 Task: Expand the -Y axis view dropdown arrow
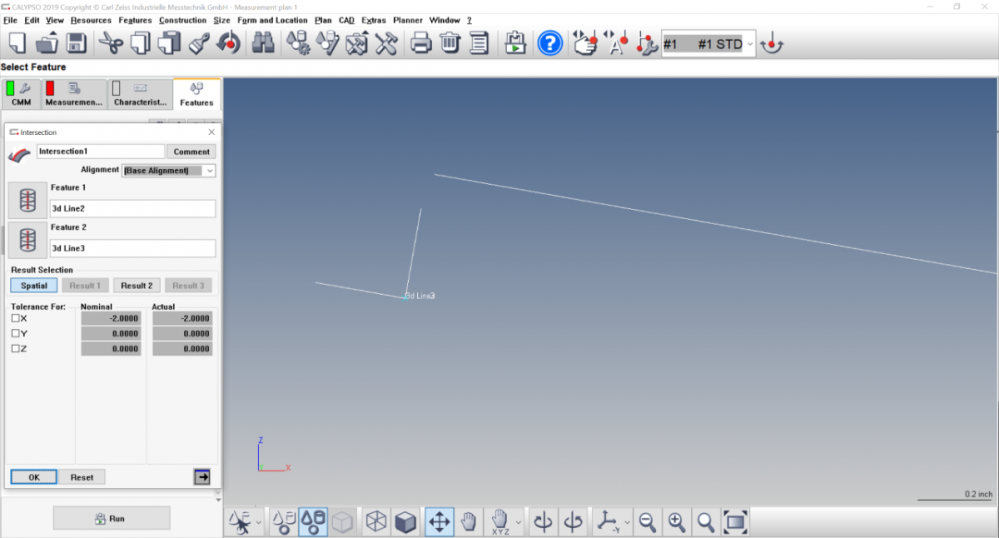[628, 523]
